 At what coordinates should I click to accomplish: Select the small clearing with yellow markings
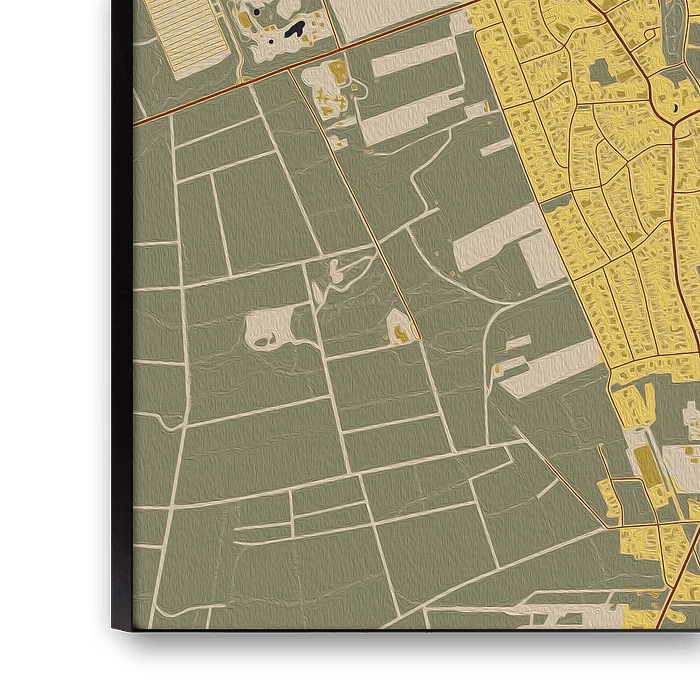pos(399,327)
